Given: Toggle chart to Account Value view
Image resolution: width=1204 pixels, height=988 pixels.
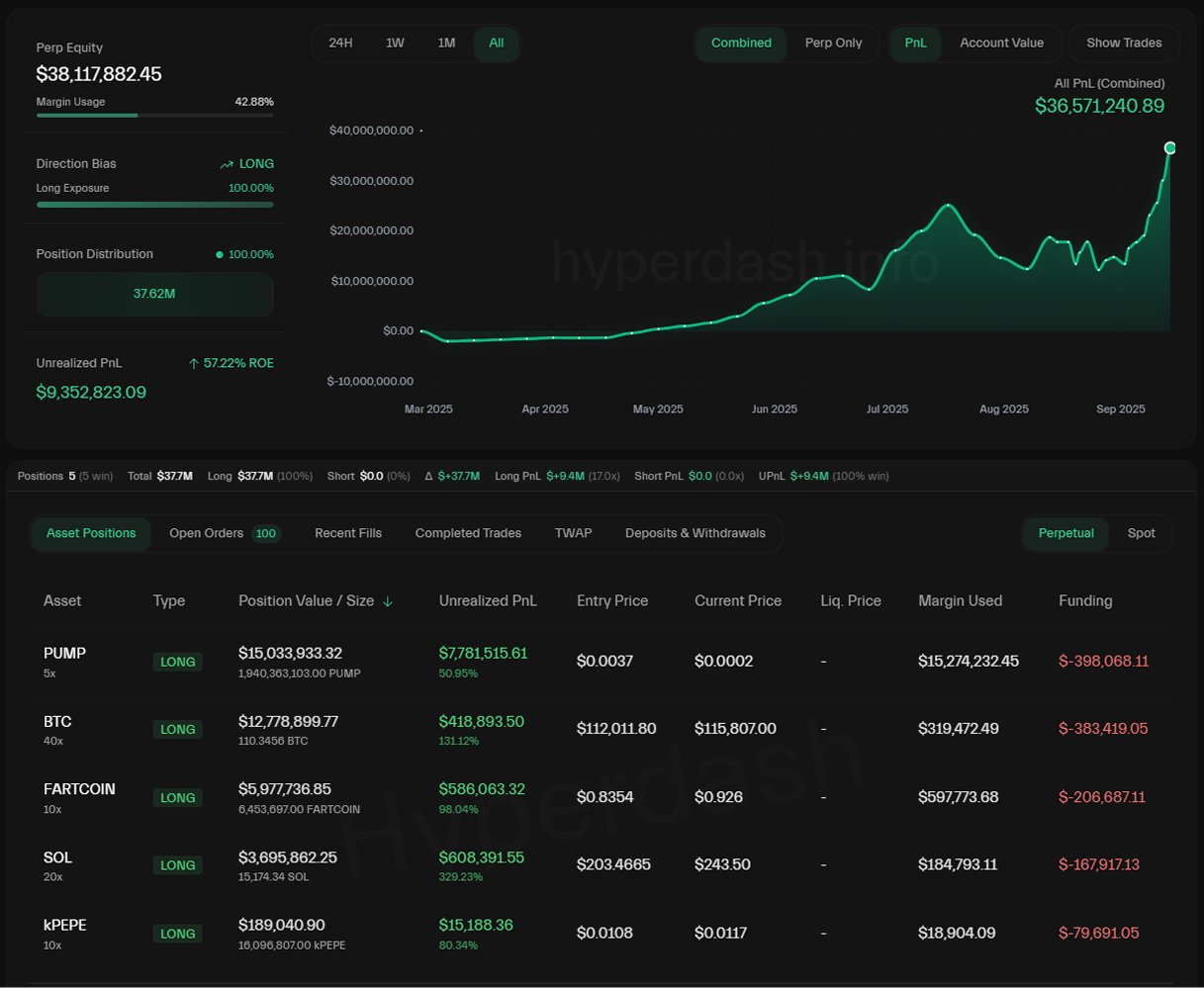Looking at the screenshot, I should [x=1001, y=44].
